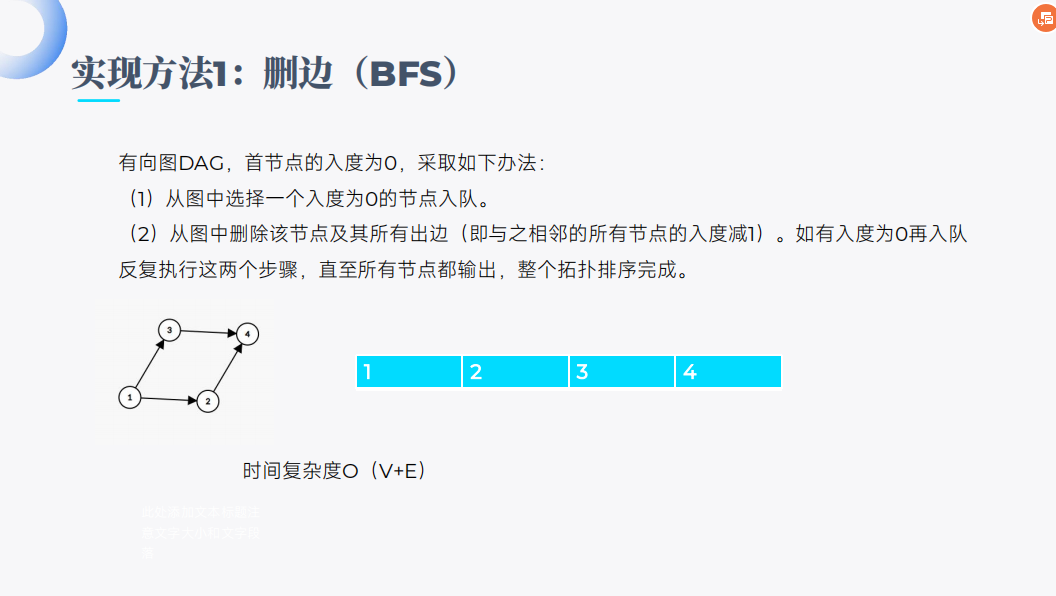Image resolution: width=1056 pixels, height=596 pixels.
Task: Click the faint placeholder text 此处添加文本标题
Action: 200,511
